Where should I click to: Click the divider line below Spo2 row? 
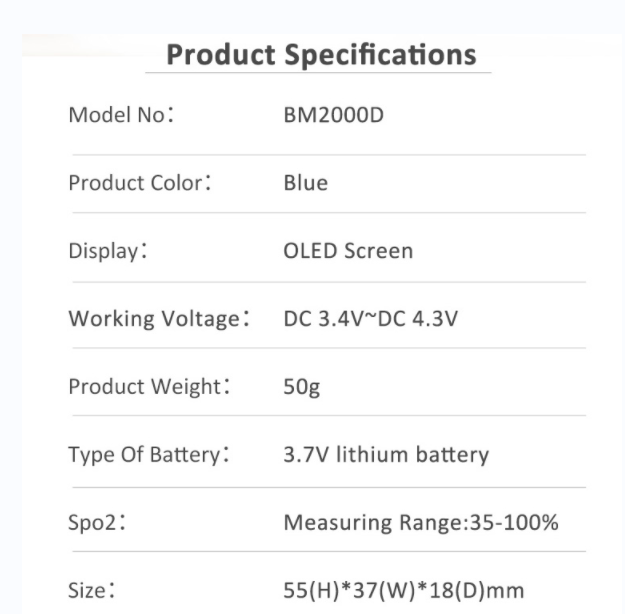click(x=329, y=552)
